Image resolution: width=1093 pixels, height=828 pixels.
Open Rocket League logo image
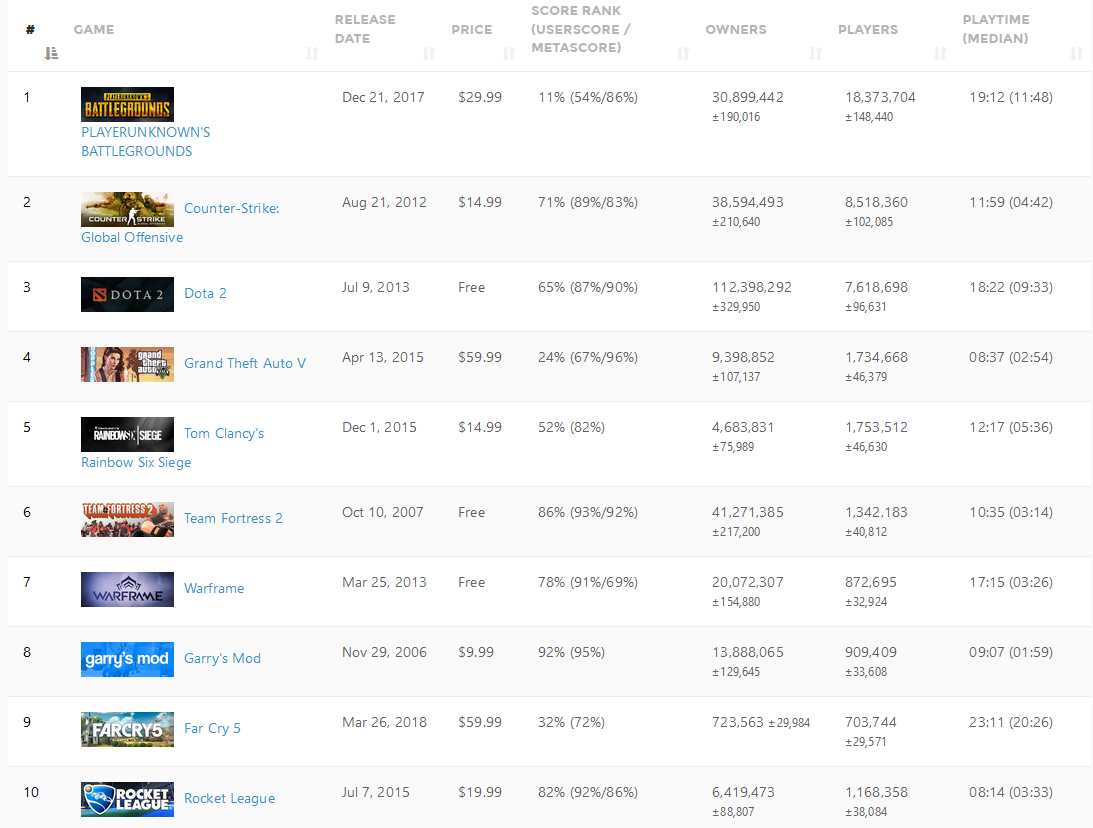[x=128, y=799]
